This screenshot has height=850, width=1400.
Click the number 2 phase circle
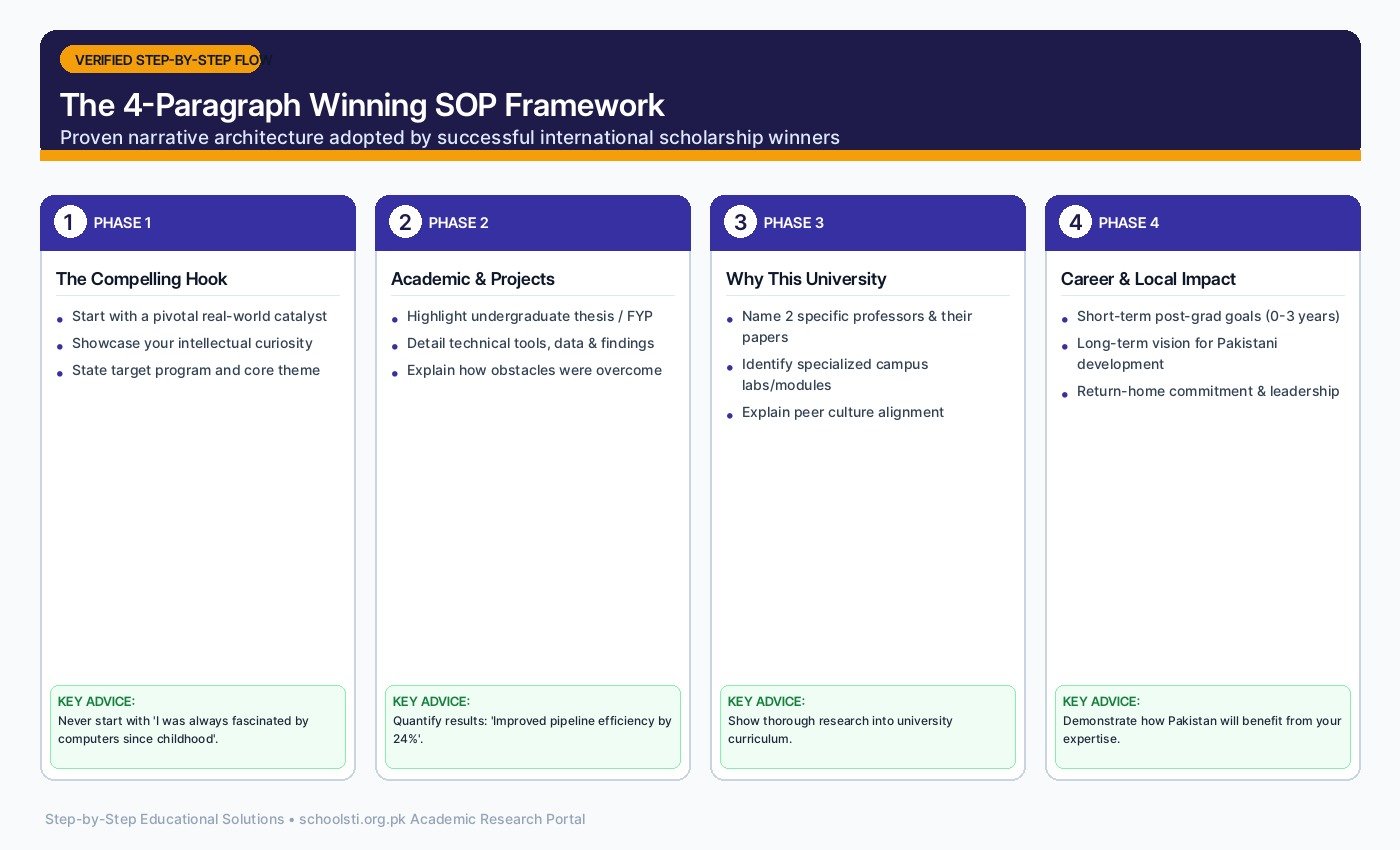point(405,222)
